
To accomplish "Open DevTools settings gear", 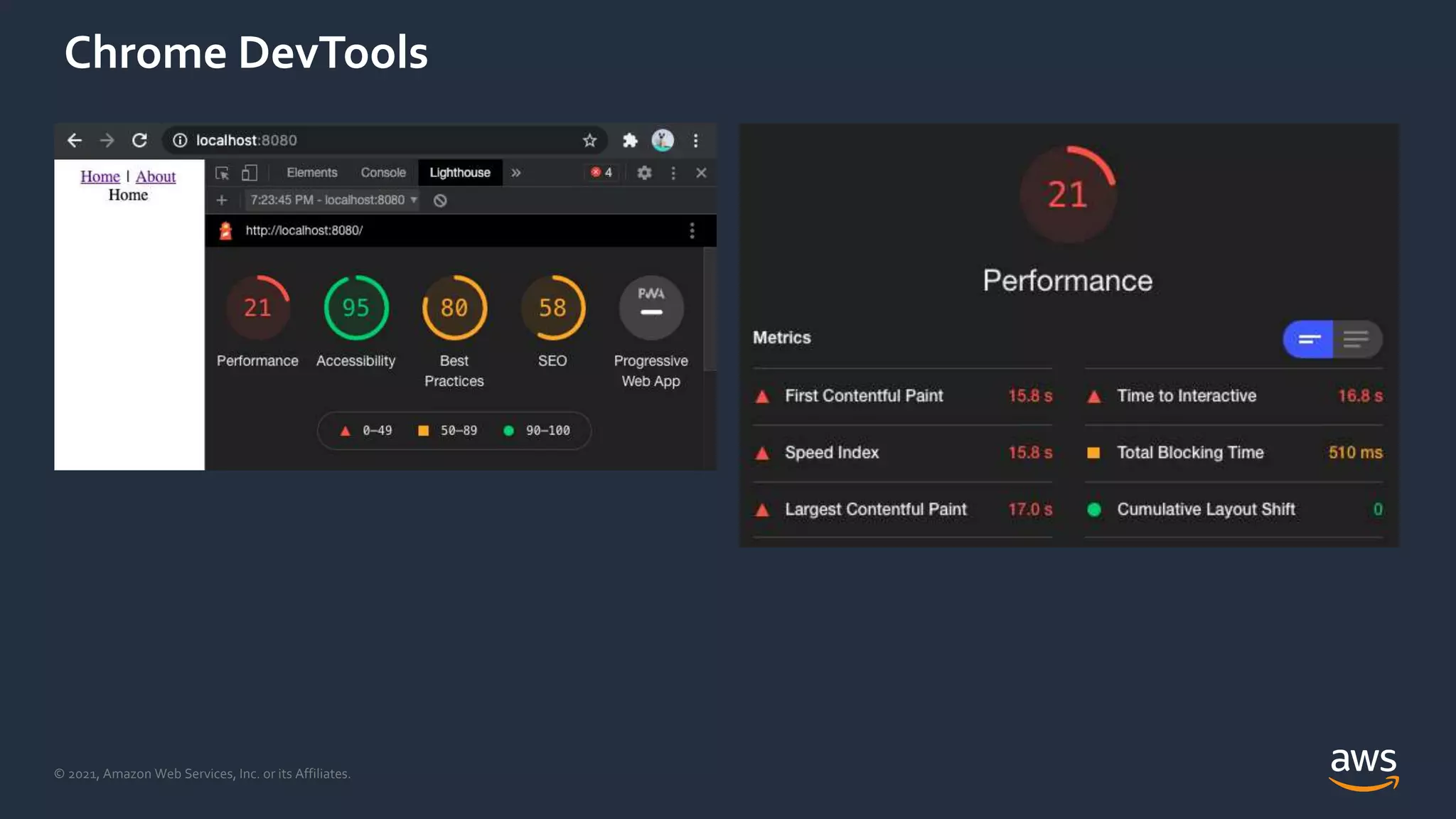I will pos(644,173).
